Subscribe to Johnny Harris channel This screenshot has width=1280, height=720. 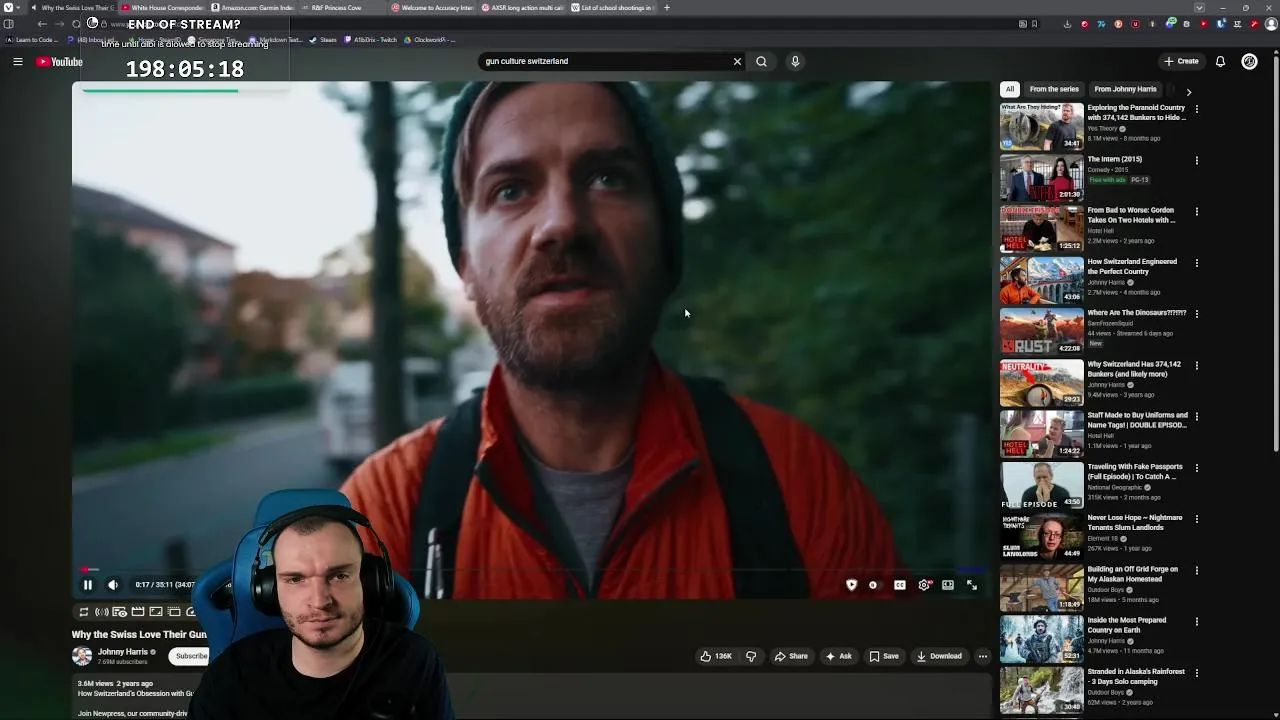click(x=191, y=656)
